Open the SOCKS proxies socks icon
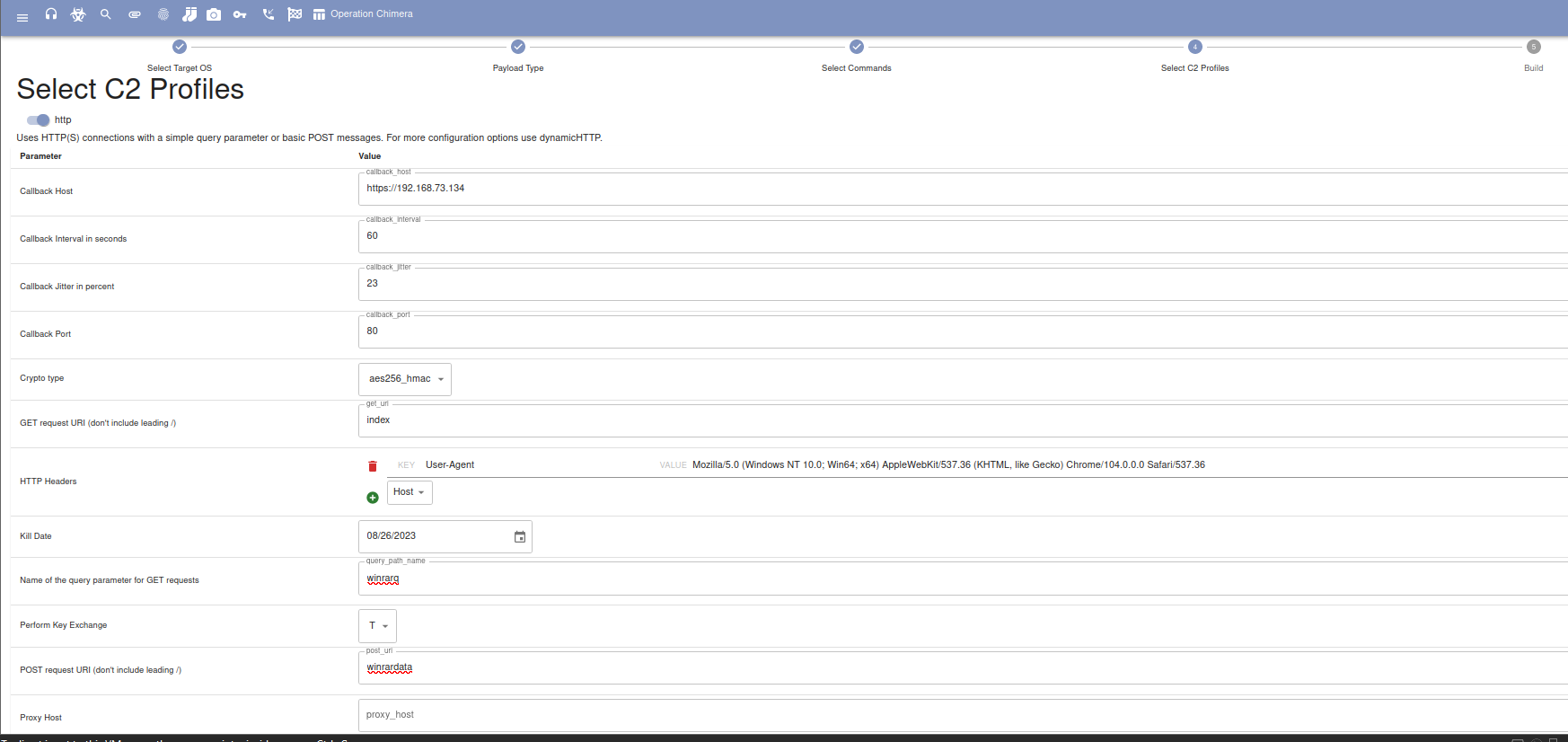Image resolution: width=1568 pixels, height=742 pixels. pyautogui.click(x=189, y=14)
